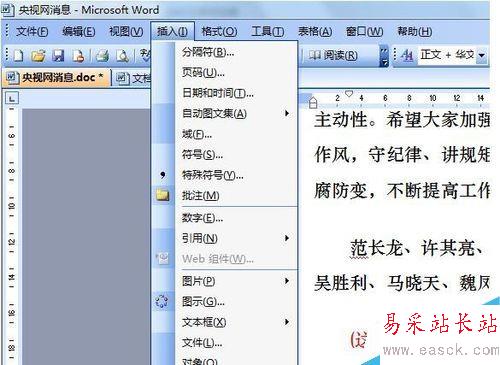Open the 文件(F) menu
This screenshot has height=365, width=500.
(32, 32)
